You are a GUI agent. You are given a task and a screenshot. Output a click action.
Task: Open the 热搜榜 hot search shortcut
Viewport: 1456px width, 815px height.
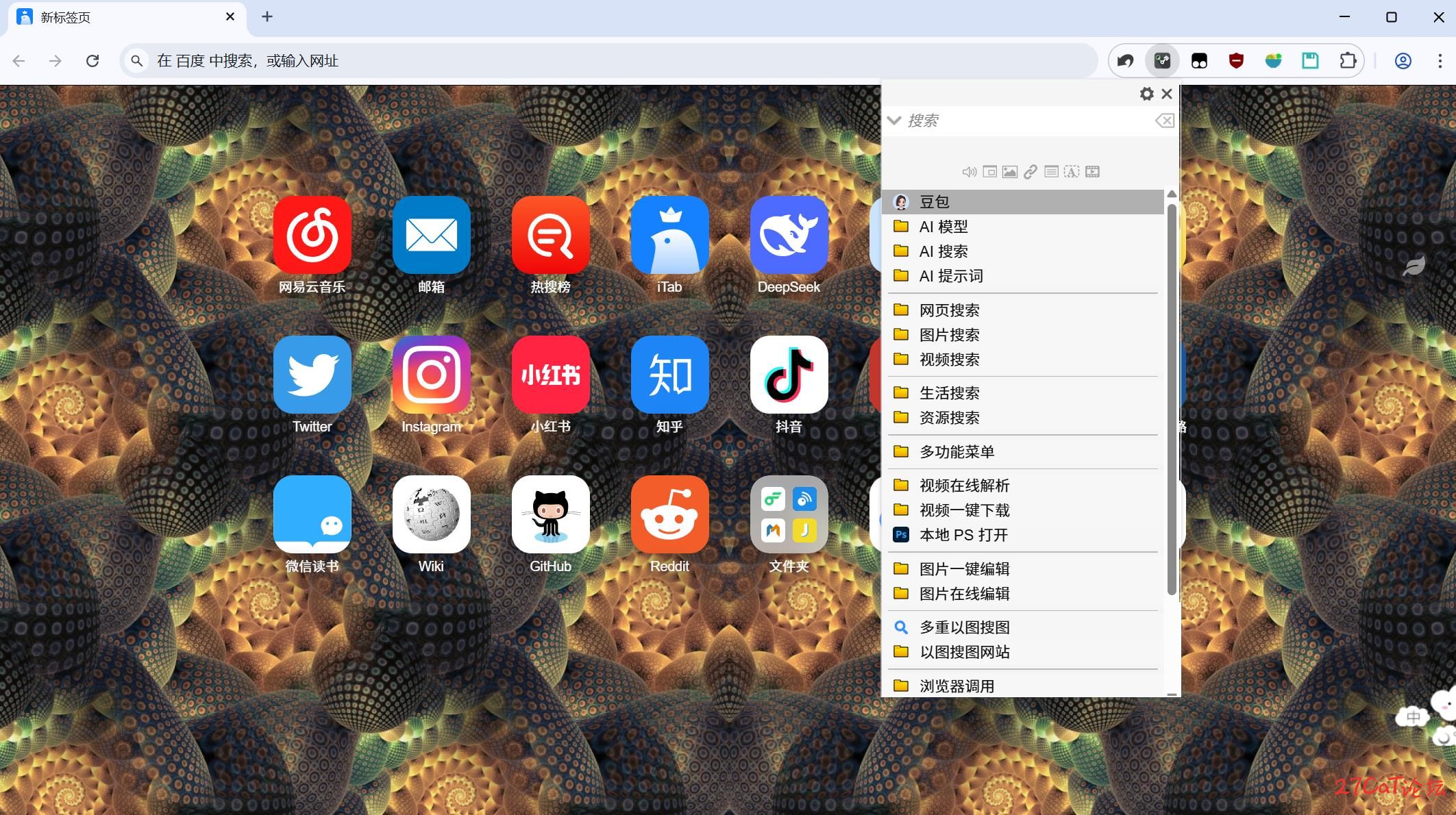pyautogui.click(x=550, y=235)
